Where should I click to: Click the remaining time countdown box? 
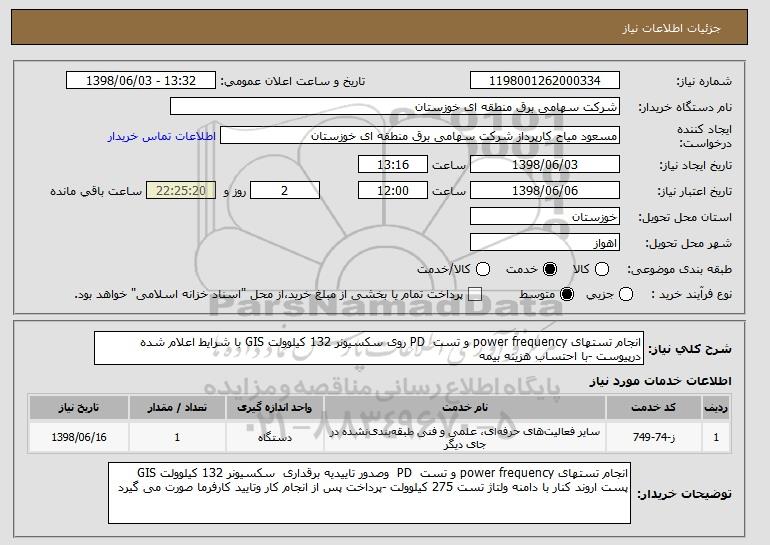[181, 190]
